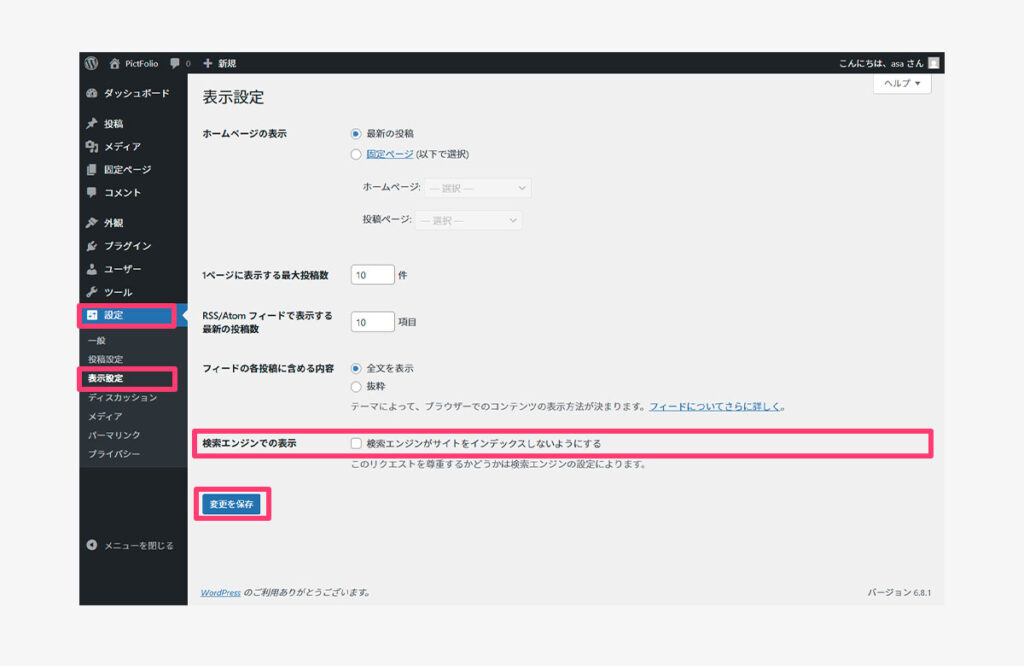Click the plus 新規 icon in admin bar
Image resolution: width=1024 pixels, height=666 pixels.
click(x=208, y=63)
